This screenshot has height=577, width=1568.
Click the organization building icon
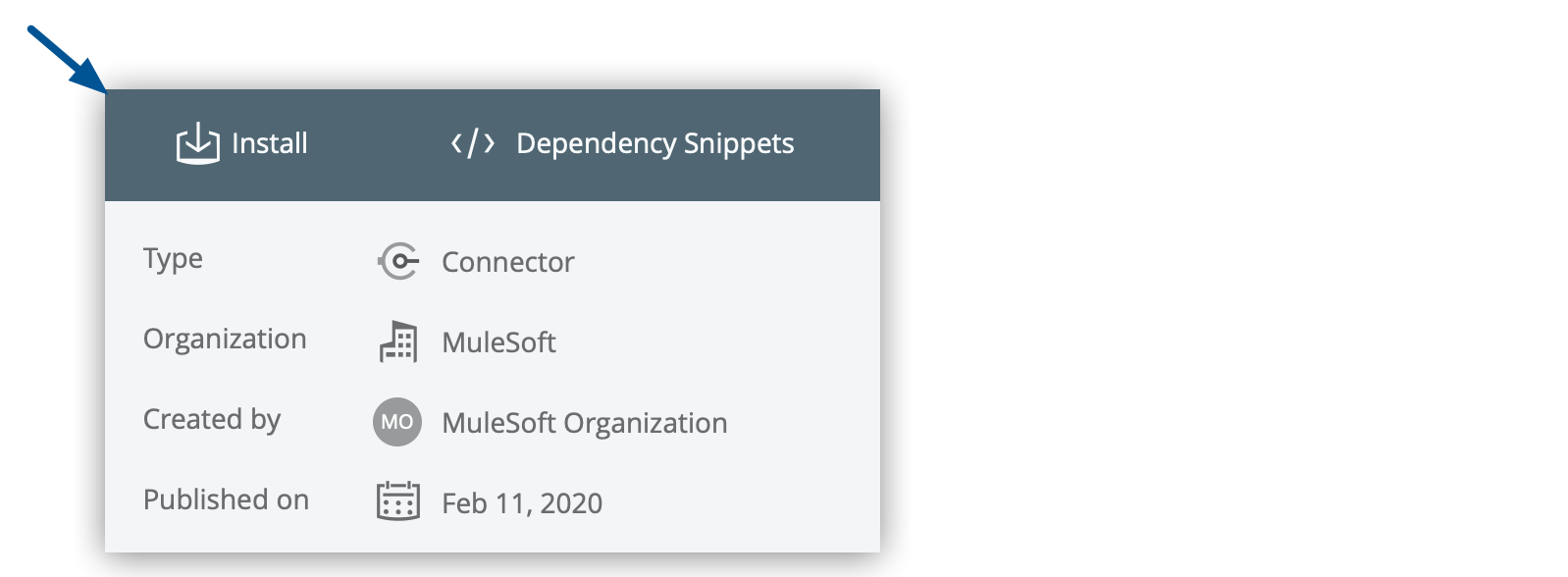coord(397,341)
